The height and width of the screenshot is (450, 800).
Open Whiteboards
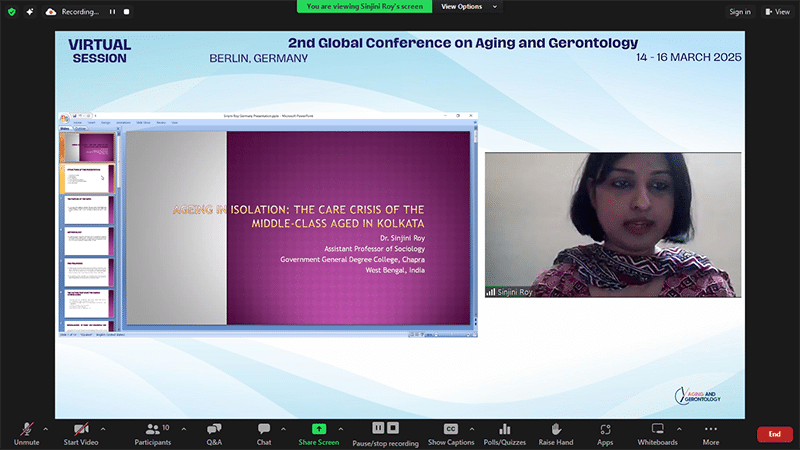(657, 431)
